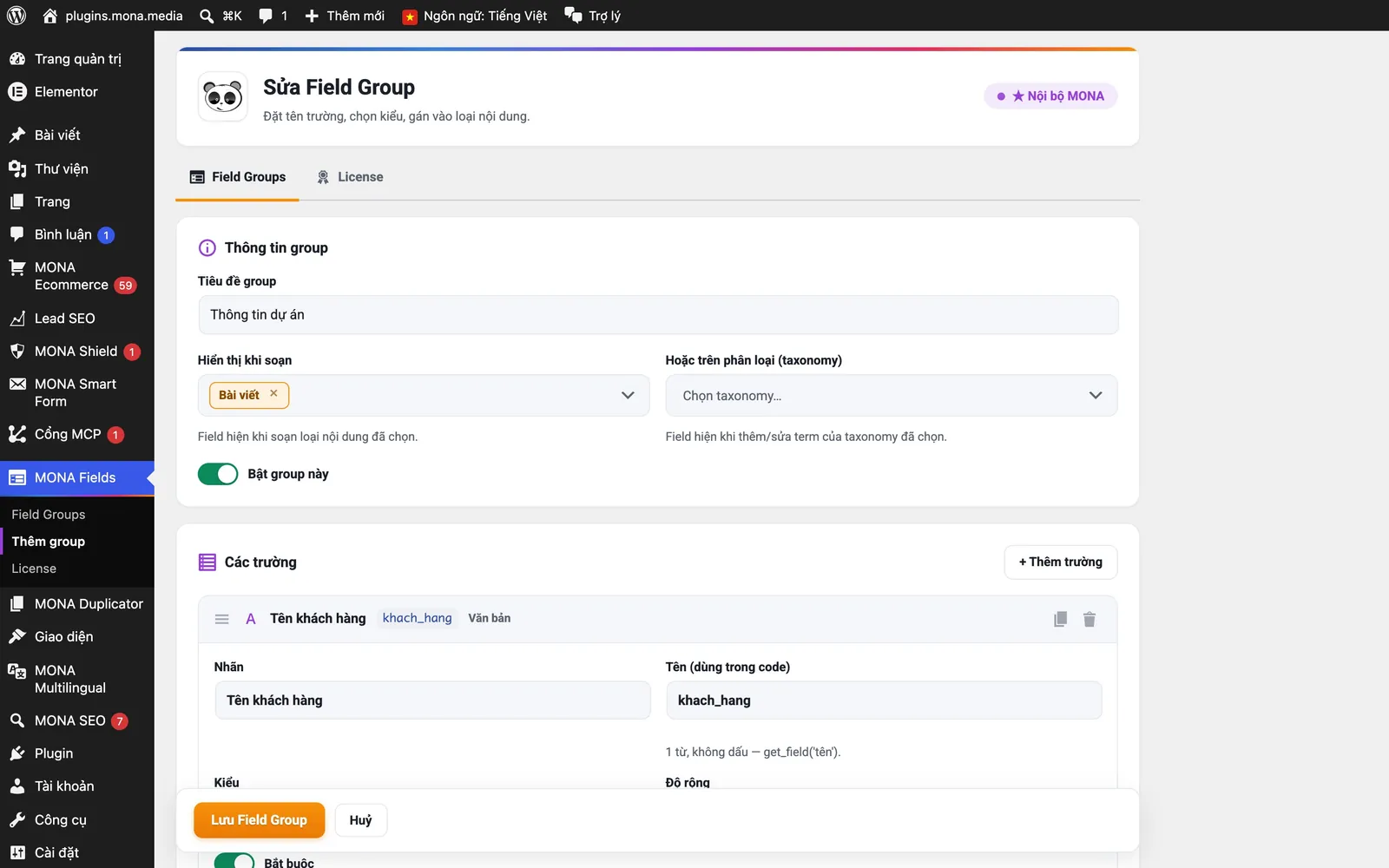Open the MONA Fields menu
The height and width of the screenshot is (868, 1389).
77,477
